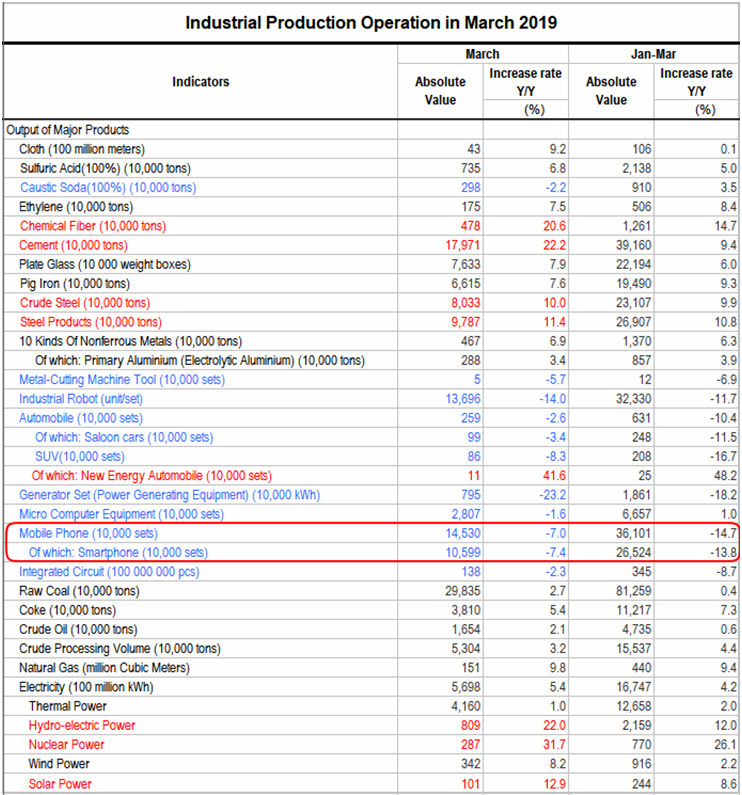Image resolution: width=742 pixels, height=795 pixels.
Task: Select the Indicators column header
Action: (x=200, y=82)
